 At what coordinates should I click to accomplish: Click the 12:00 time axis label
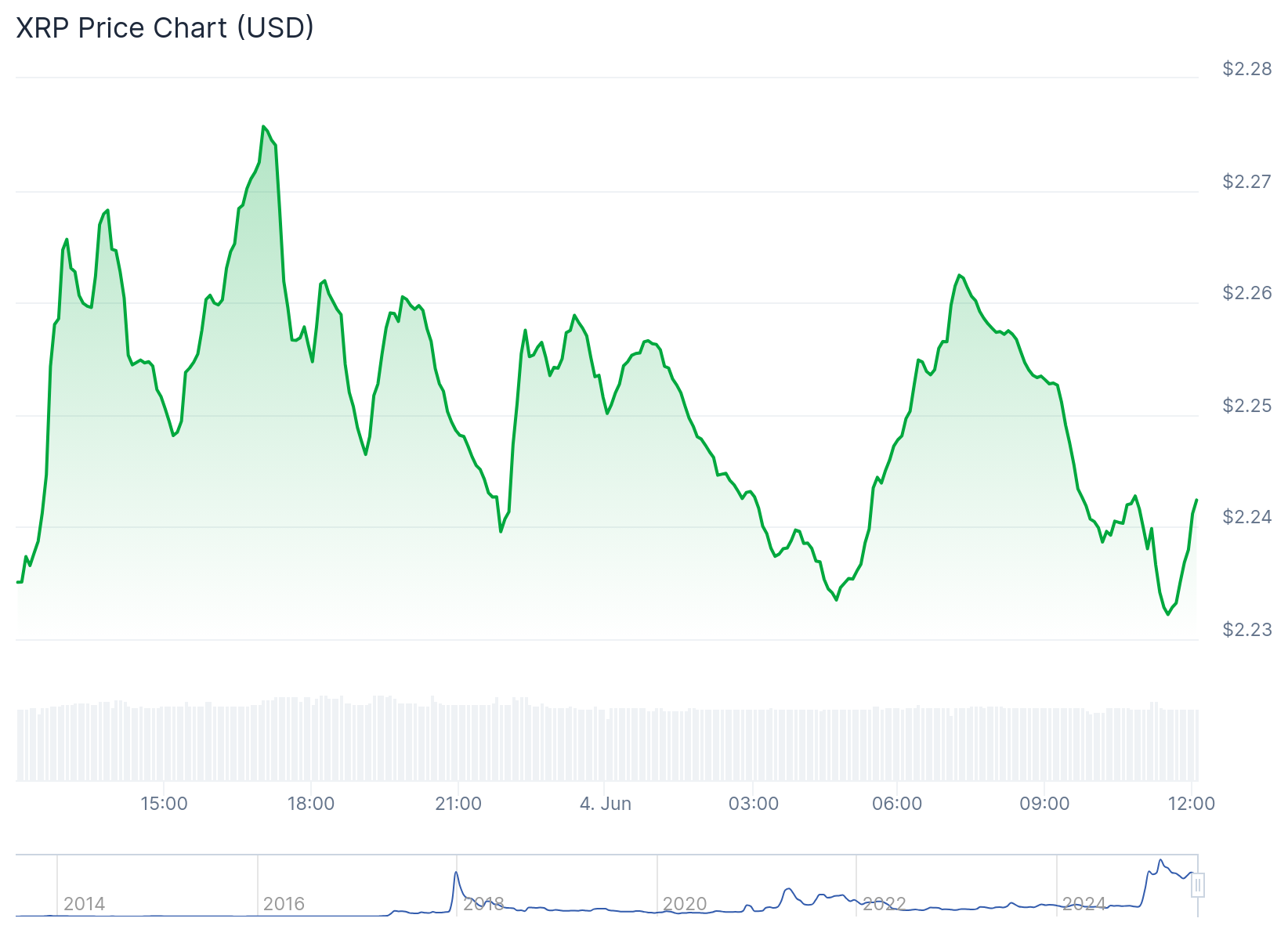[x=1192, y=804]
